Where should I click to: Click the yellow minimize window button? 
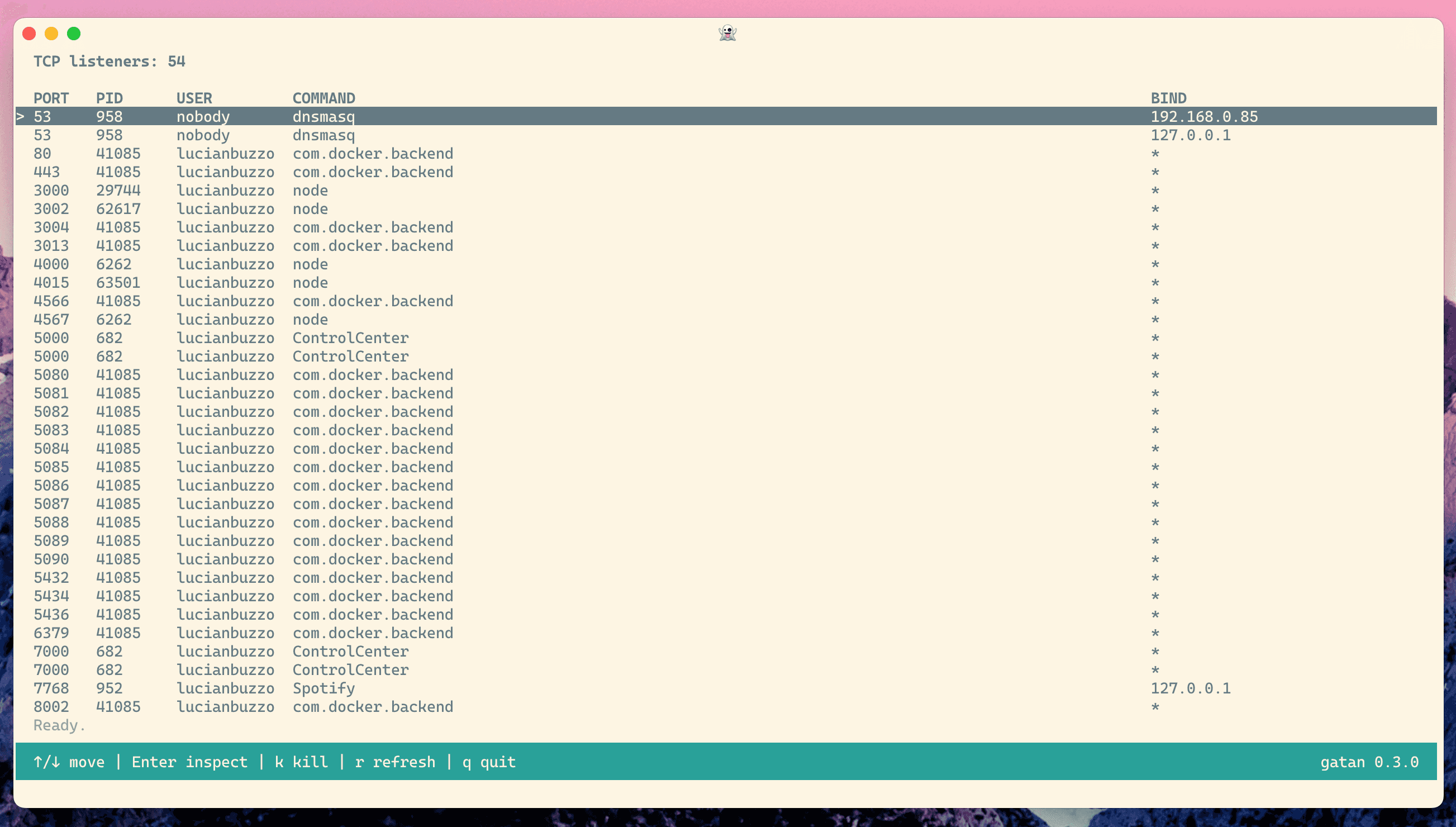pyautogui.click(x=51, y=34)
